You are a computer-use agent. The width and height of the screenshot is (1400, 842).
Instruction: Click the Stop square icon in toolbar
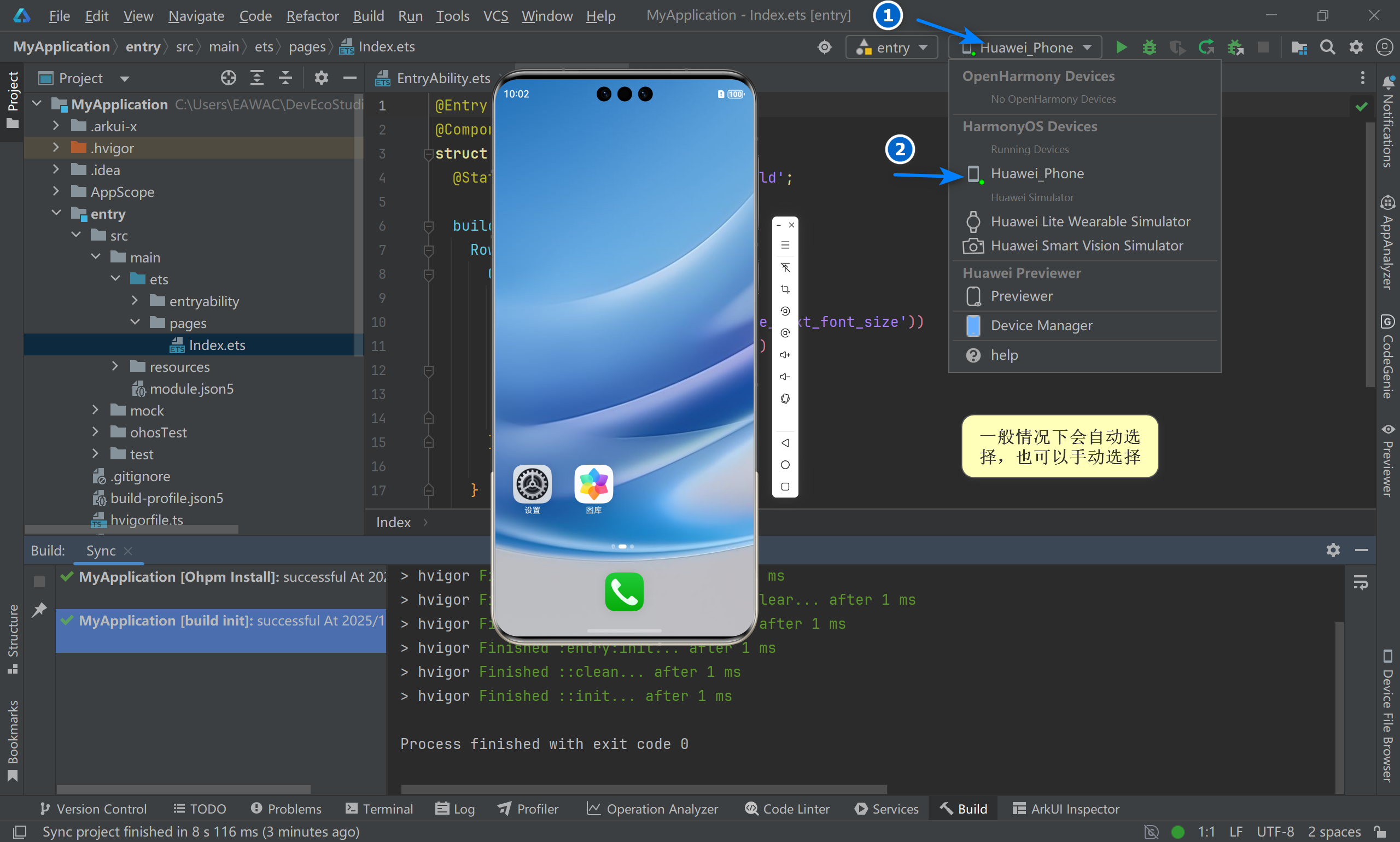(1263, 47)
